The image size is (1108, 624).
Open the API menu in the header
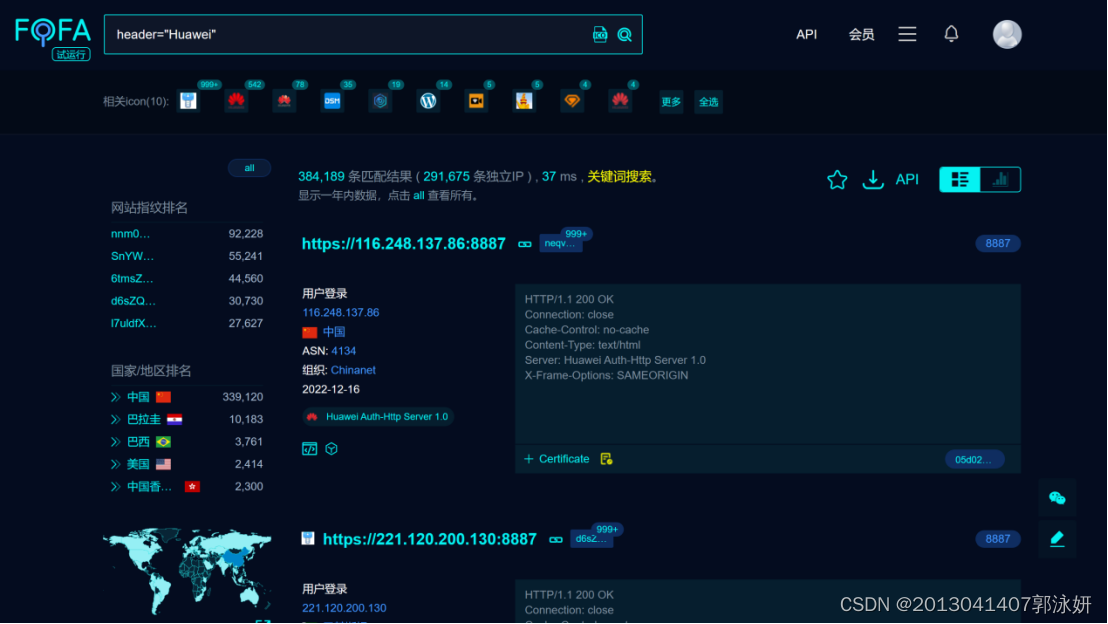click(806, 35)
